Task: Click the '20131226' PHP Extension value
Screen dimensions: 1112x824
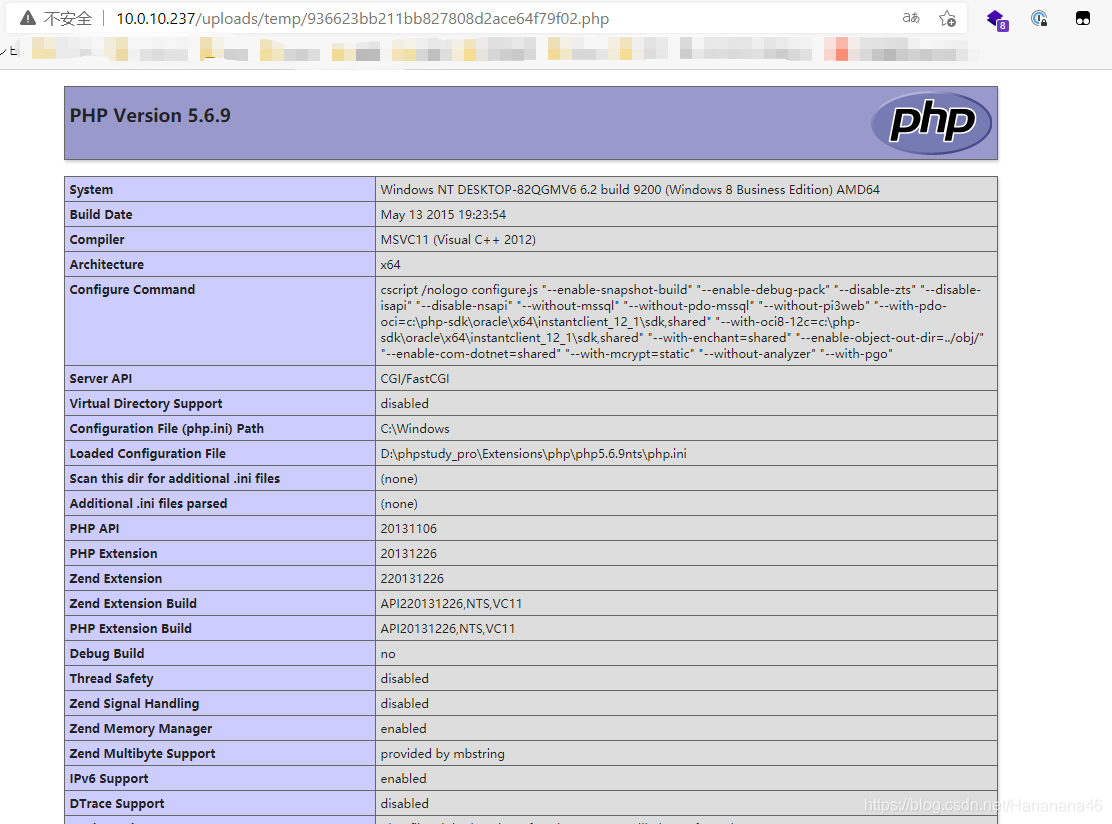Action: pyautogui.click(x=408, y=553)
